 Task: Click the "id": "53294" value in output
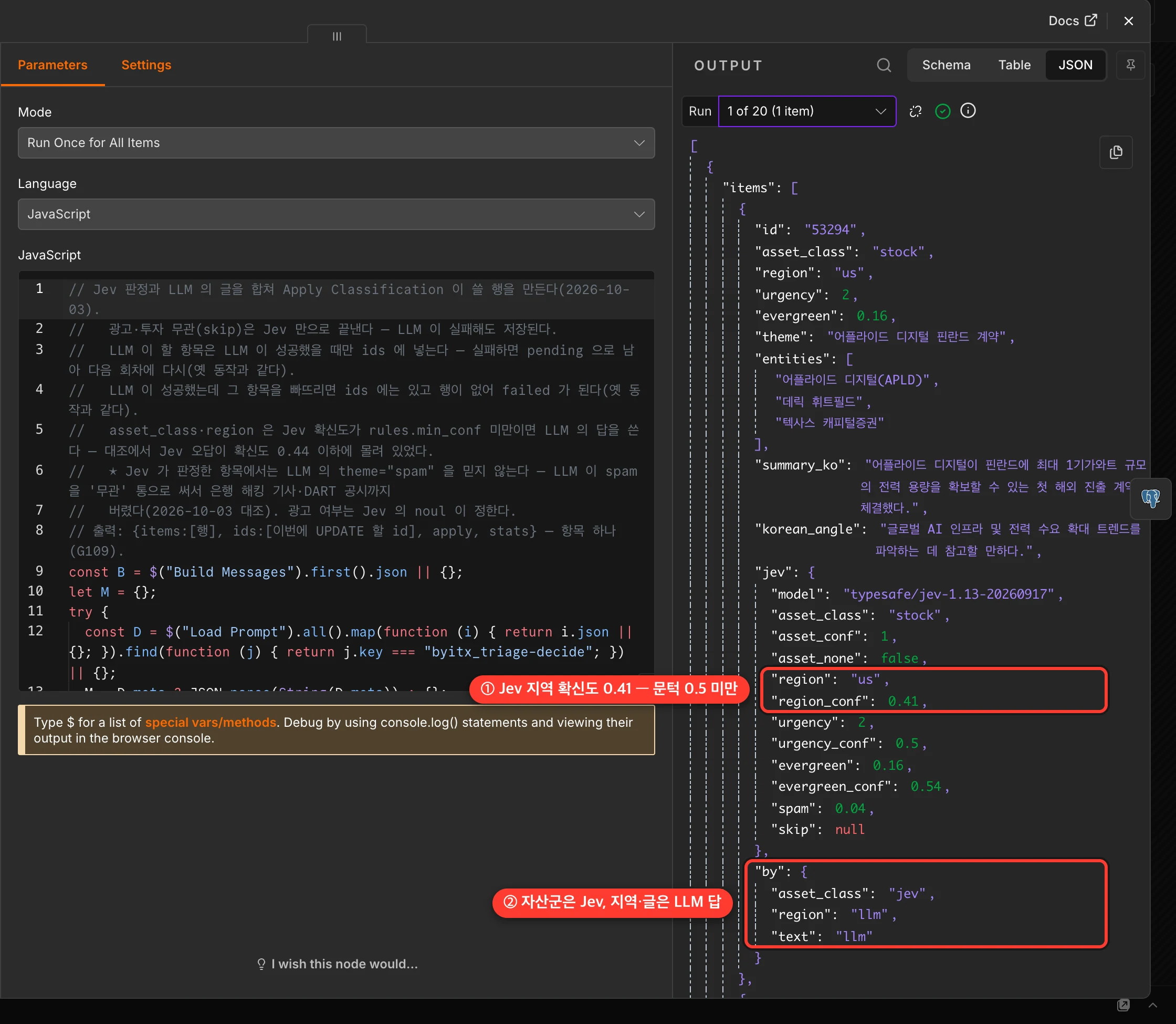[830, 229]
